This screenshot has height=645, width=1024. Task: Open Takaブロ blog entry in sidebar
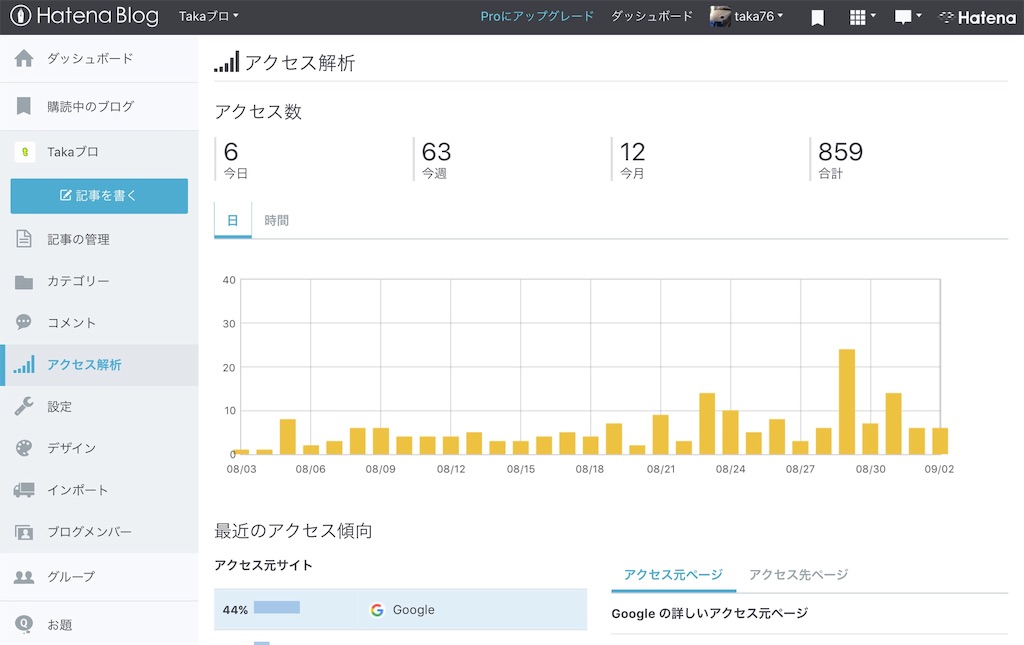pos(72,152)
